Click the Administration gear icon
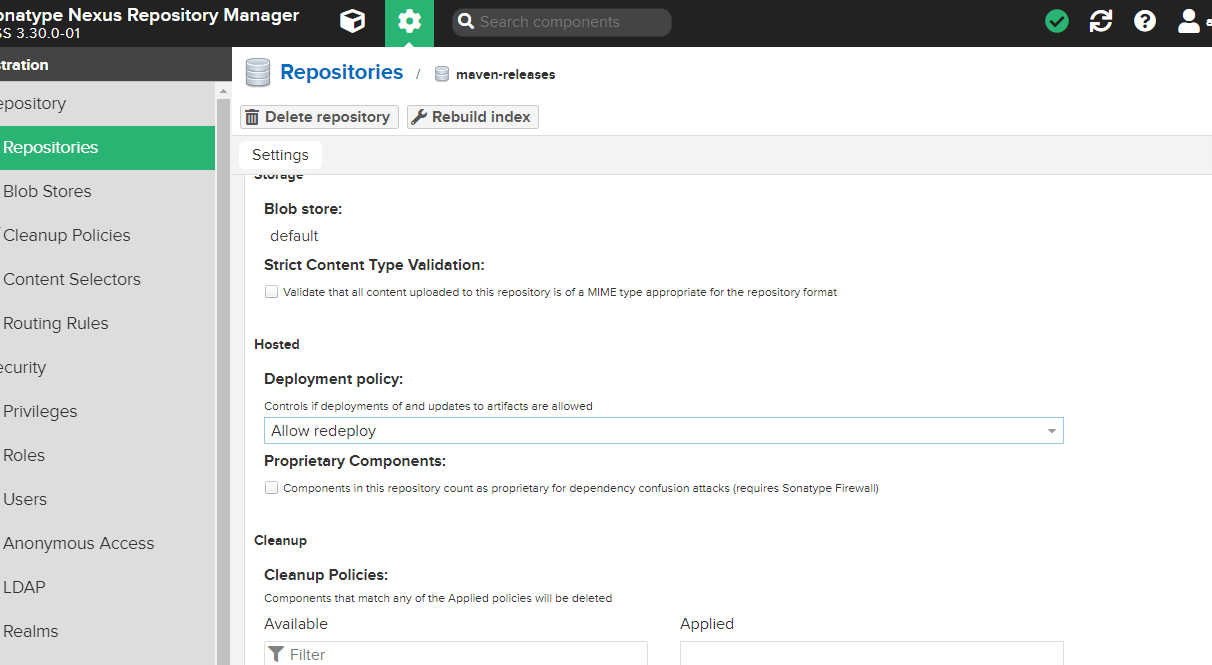Image resolution: width=1212 pixels, height=665 pixels. point(409,22)
